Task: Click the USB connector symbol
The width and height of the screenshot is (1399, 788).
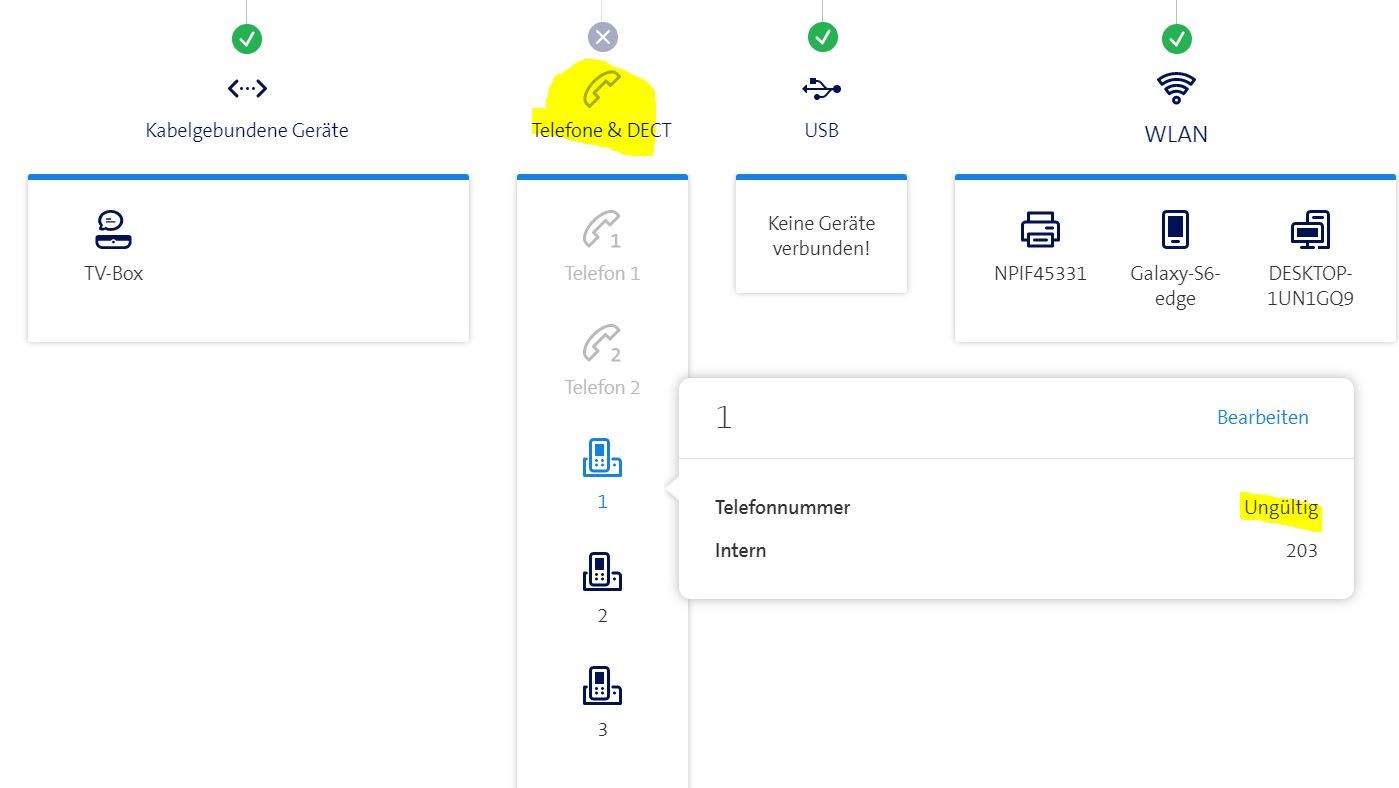Action: tap(822, 89)
